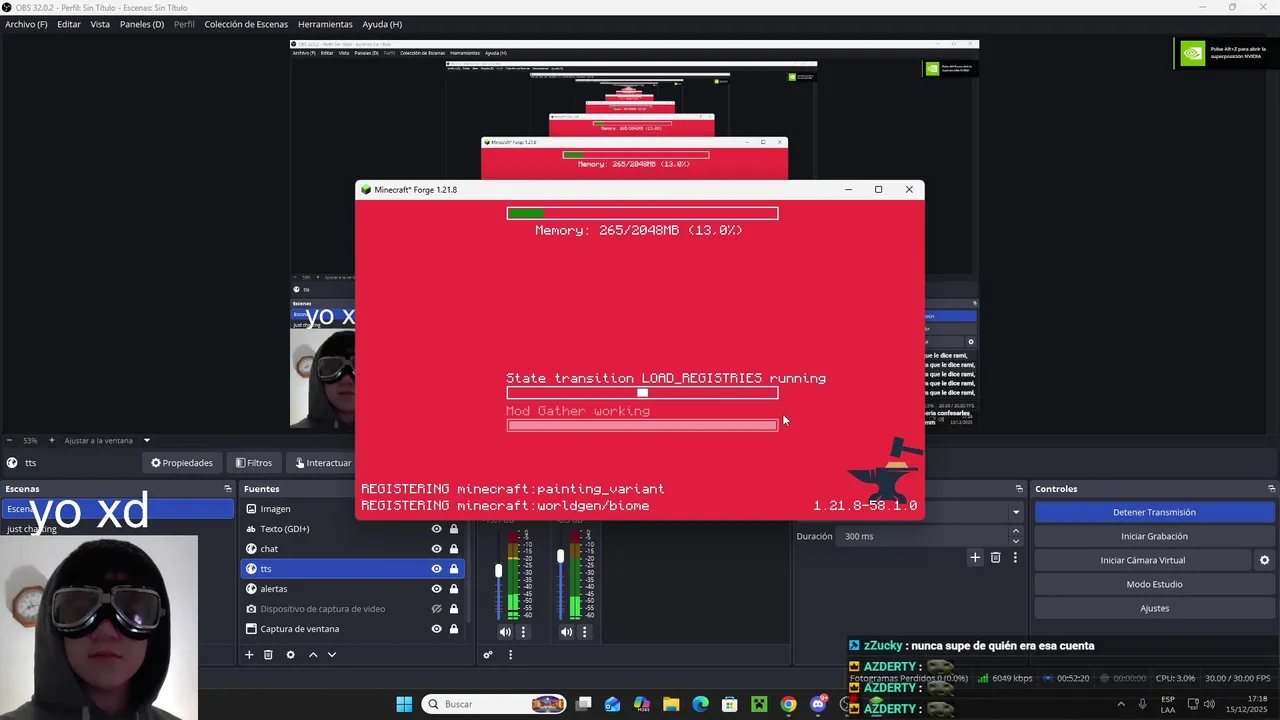
Task: Unlock the chat source
Action: [454, 549]
